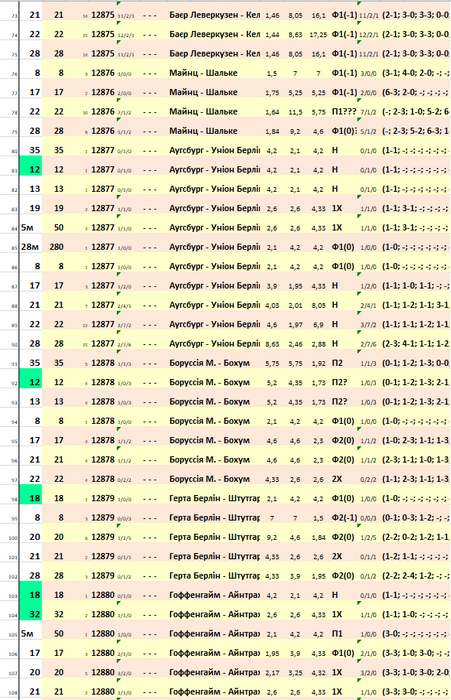Screen dimensions: 451x700
Task: Select the 35 cell in row 80 second column
Action: [x=57, y=150]
